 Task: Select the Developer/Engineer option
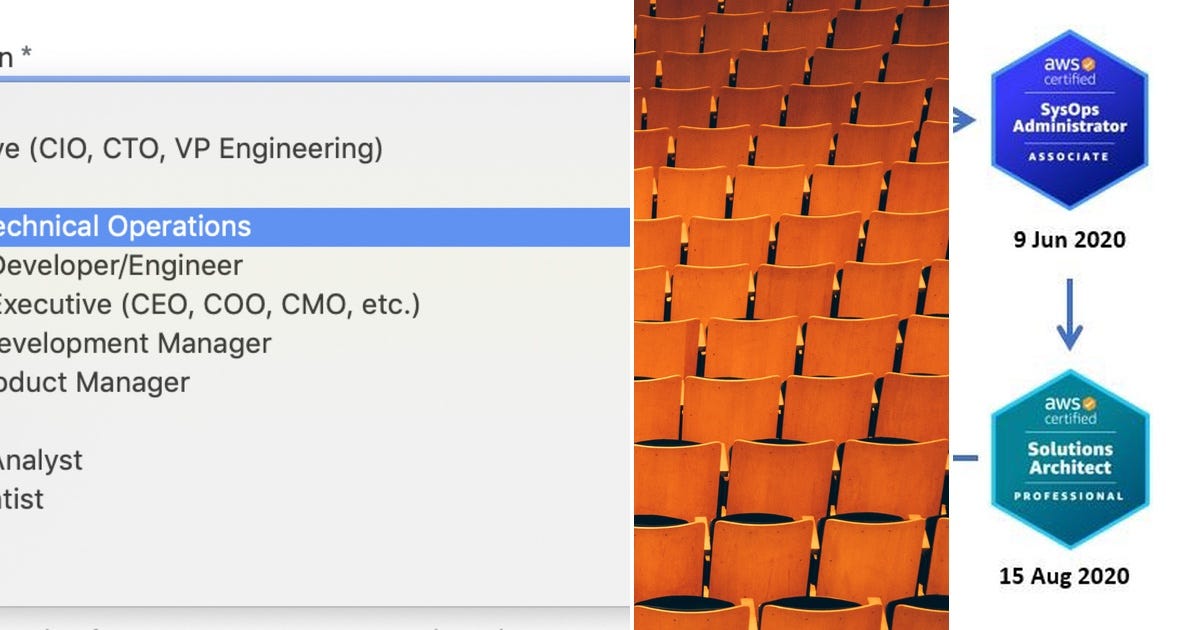point(120,265)
